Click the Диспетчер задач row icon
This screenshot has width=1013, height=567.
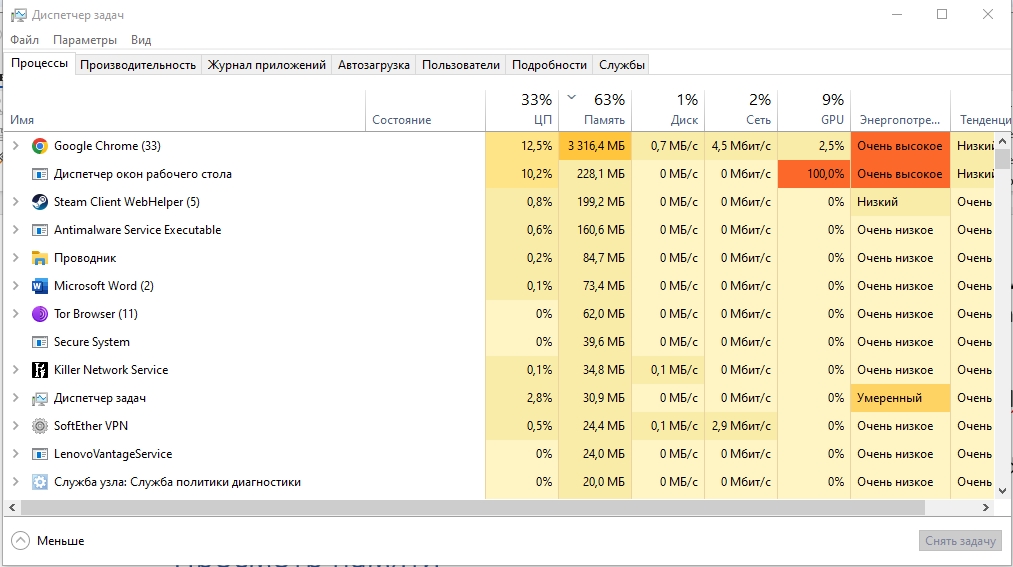click(39, 398)
